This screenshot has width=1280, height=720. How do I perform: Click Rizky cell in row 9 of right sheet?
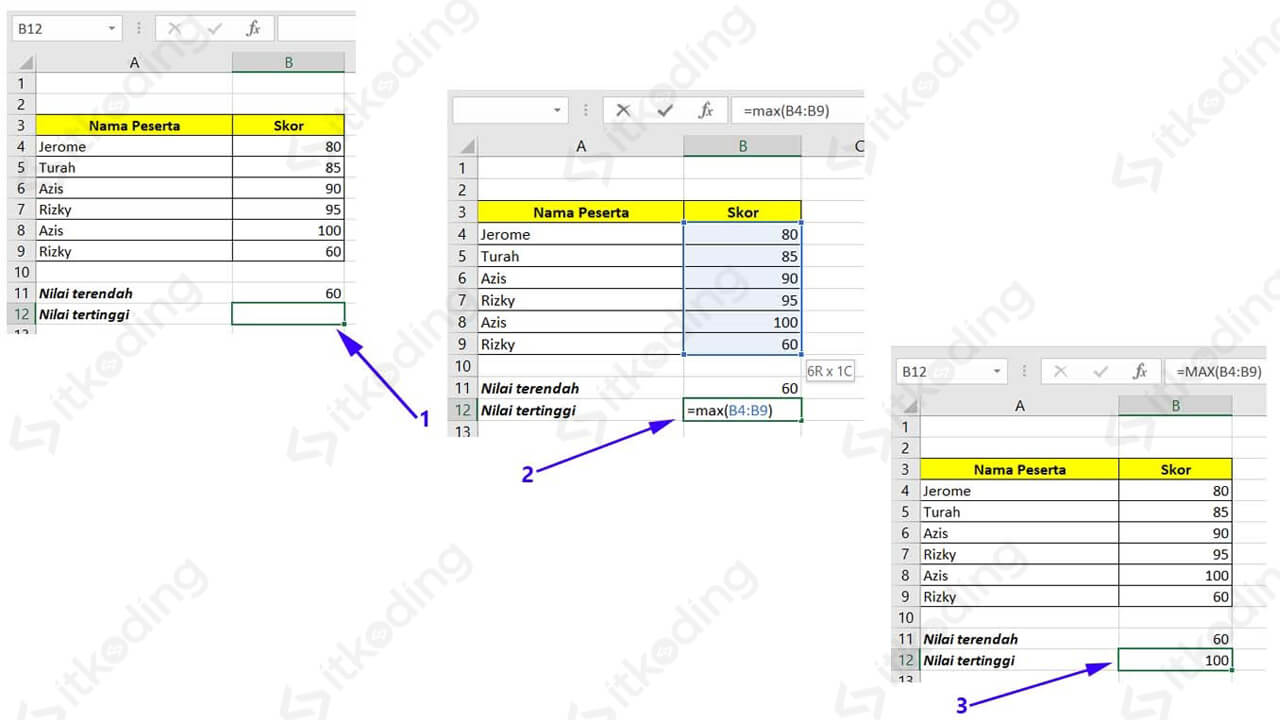click(x=1019, y=597)
